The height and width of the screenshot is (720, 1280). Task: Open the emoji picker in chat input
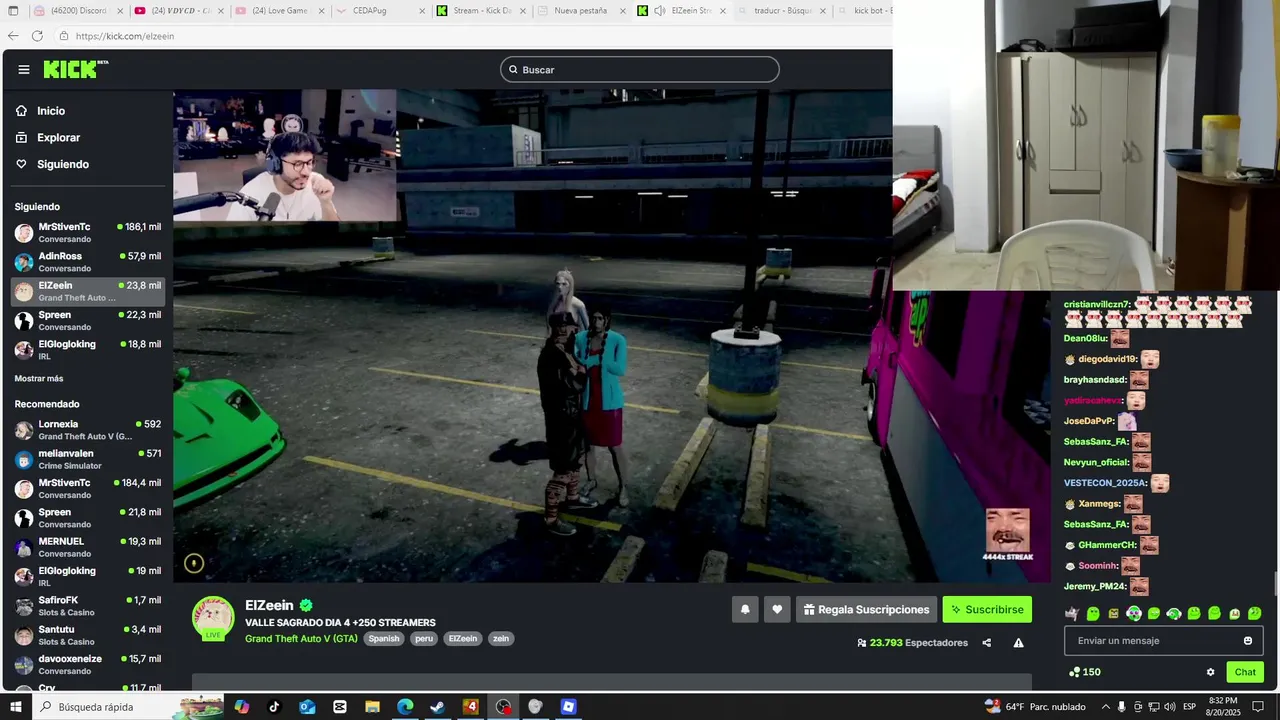point(1248,641)
